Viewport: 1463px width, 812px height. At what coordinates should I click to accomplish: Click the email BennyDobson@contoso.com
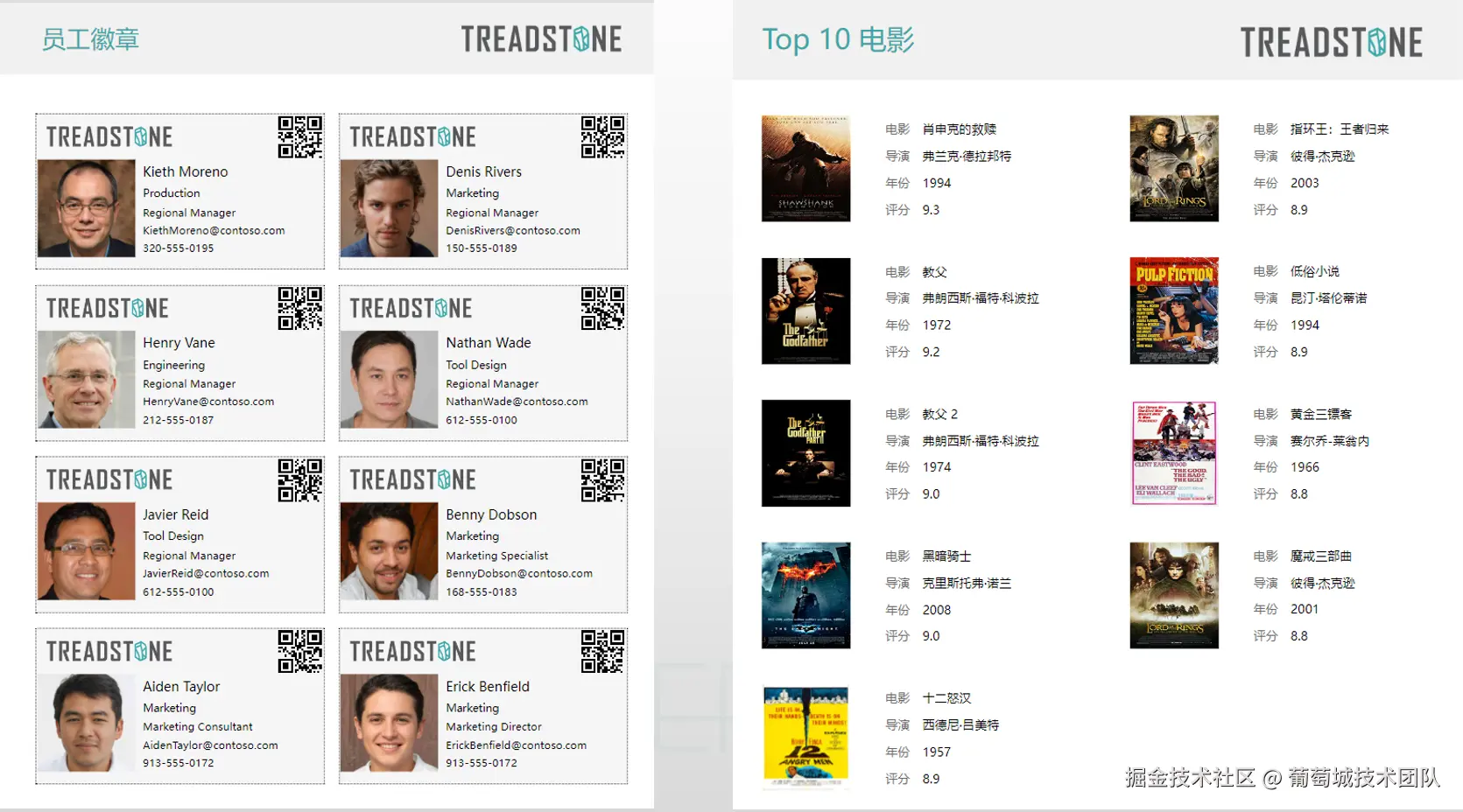pos(519,574)
